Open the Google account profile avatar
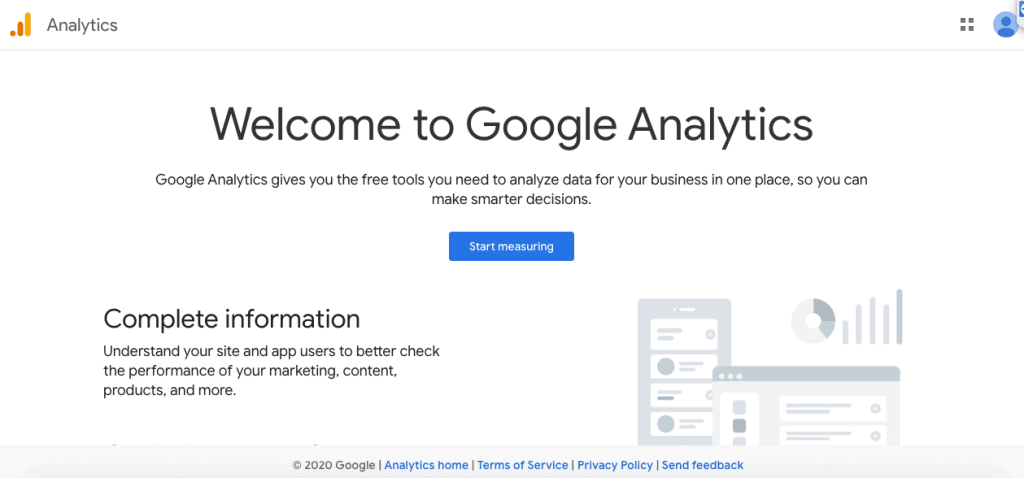 [1004, 25]
